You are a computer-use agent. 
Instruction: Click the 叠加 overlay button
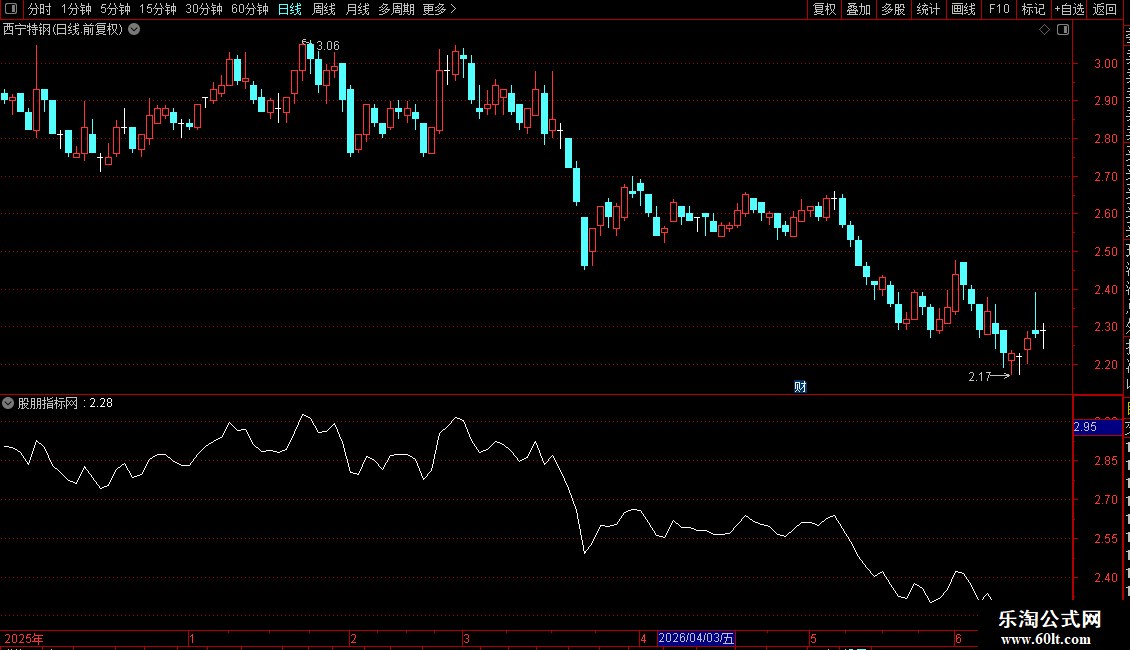point(858,9)
